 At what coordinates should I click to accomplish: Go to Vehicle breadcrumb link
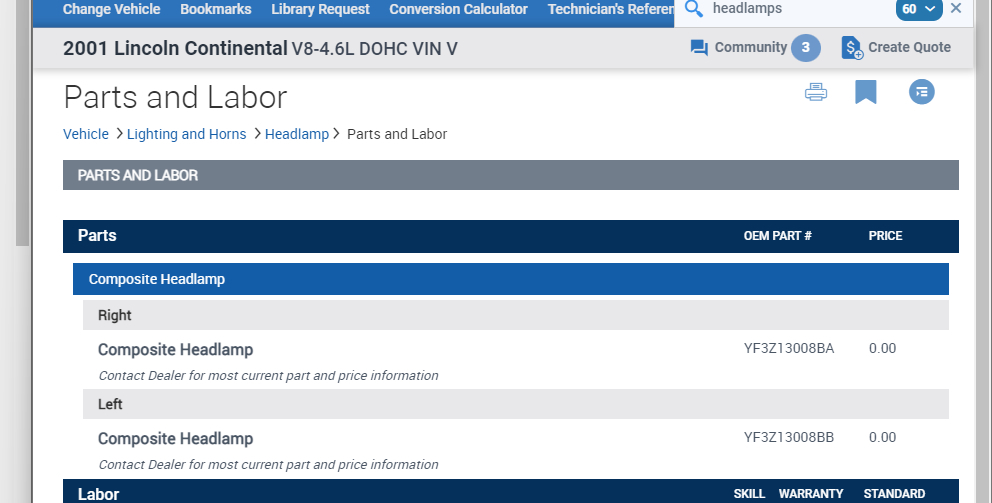(86, 134)
